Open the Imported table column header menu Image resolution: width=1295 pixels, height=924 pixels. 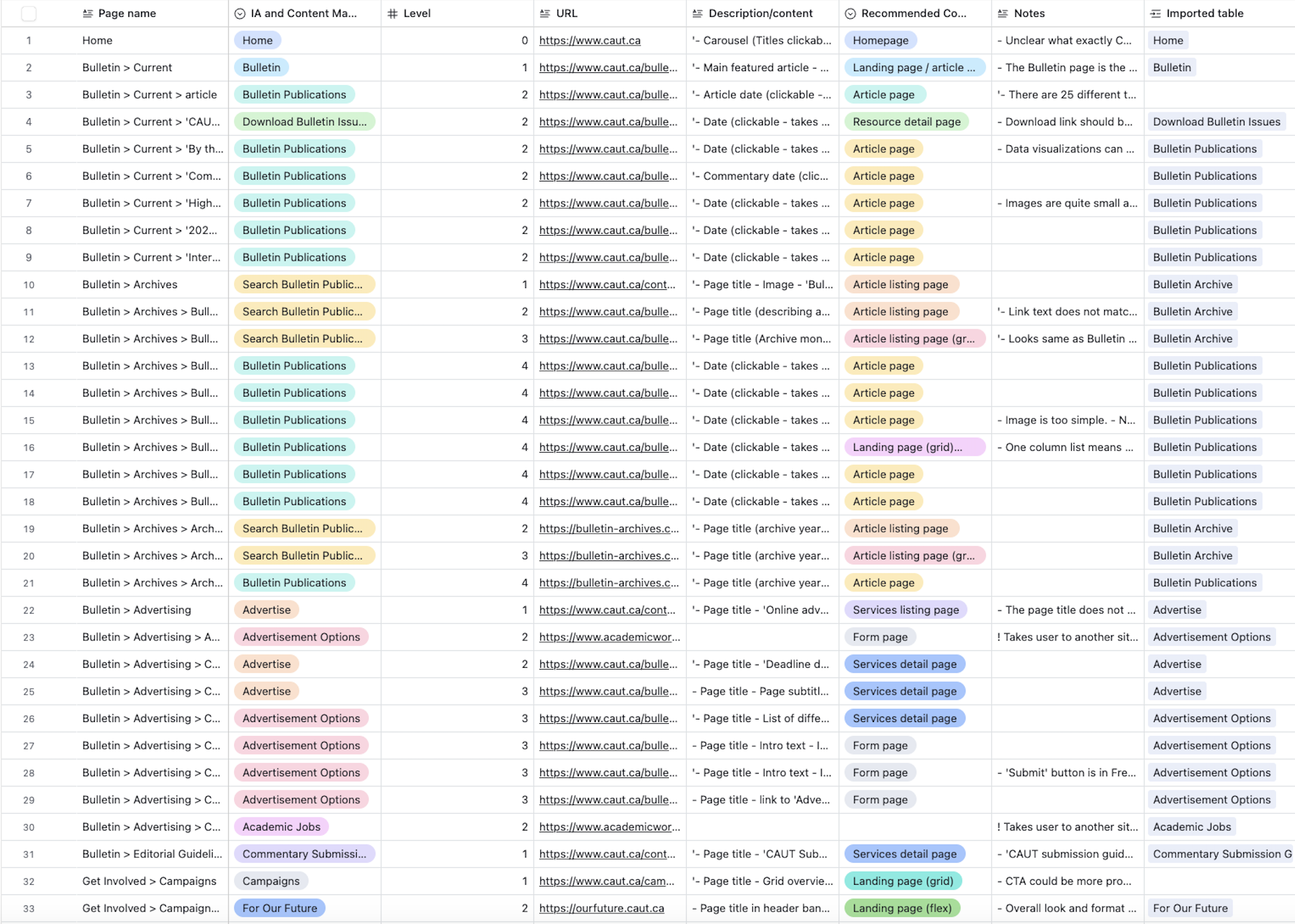[x=1205, y=13]
